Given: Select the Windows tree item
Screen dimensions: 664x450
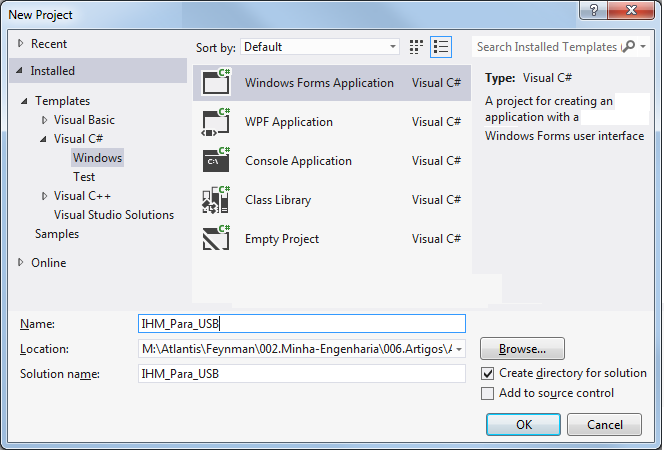Looking at the screenshot, I should pos(97,157).
